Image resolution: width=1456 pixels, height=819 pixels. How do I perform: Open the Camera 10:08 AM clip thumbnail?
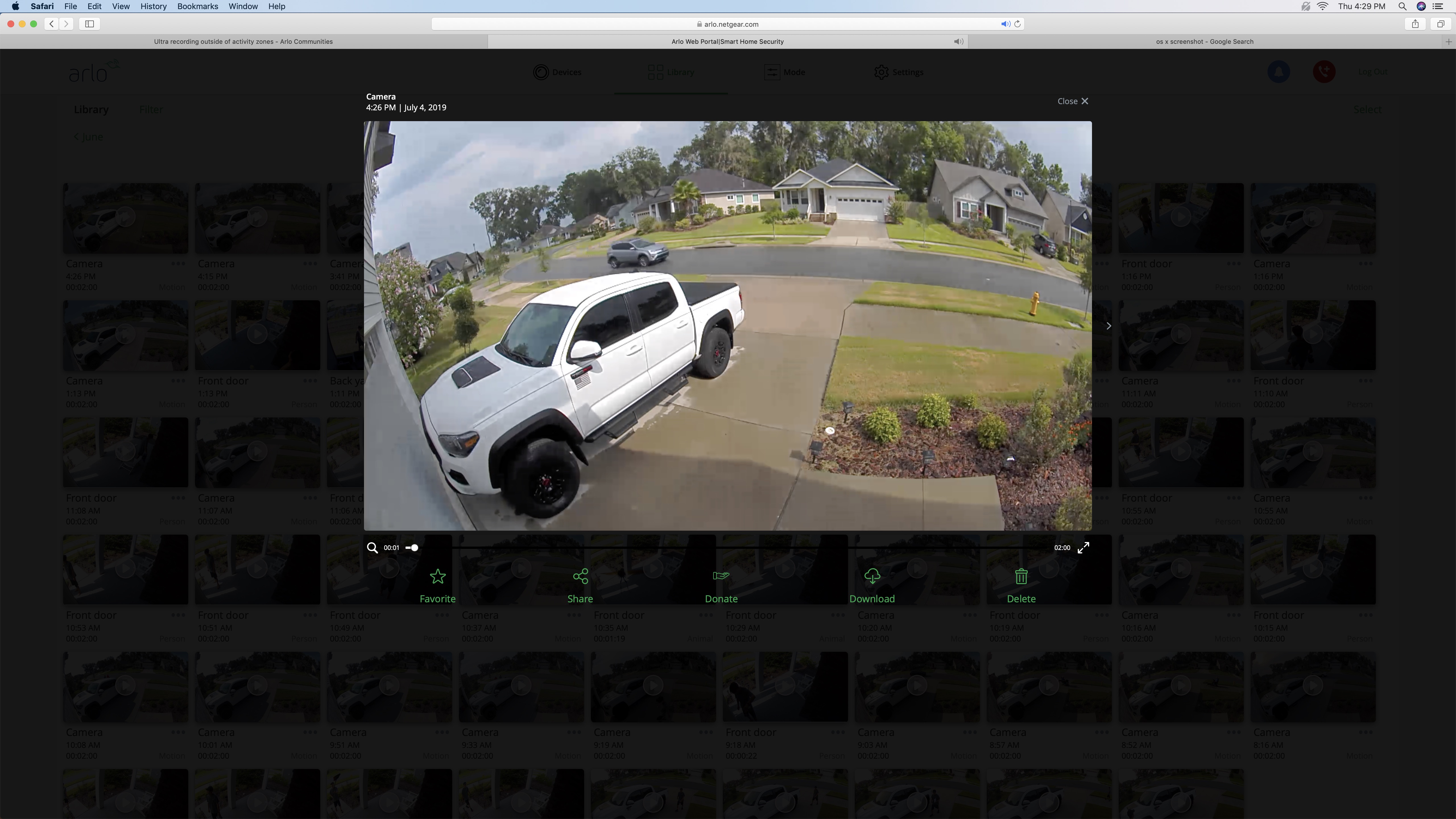pyautogui.click(x=125, y=686)
